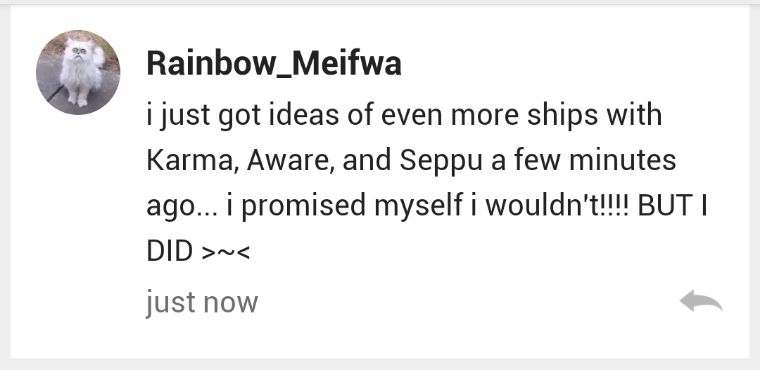The height and width of the screenshot is (370, 760).
Task: Tap the ">~<" emoticon text
Action: click(225, 252)
